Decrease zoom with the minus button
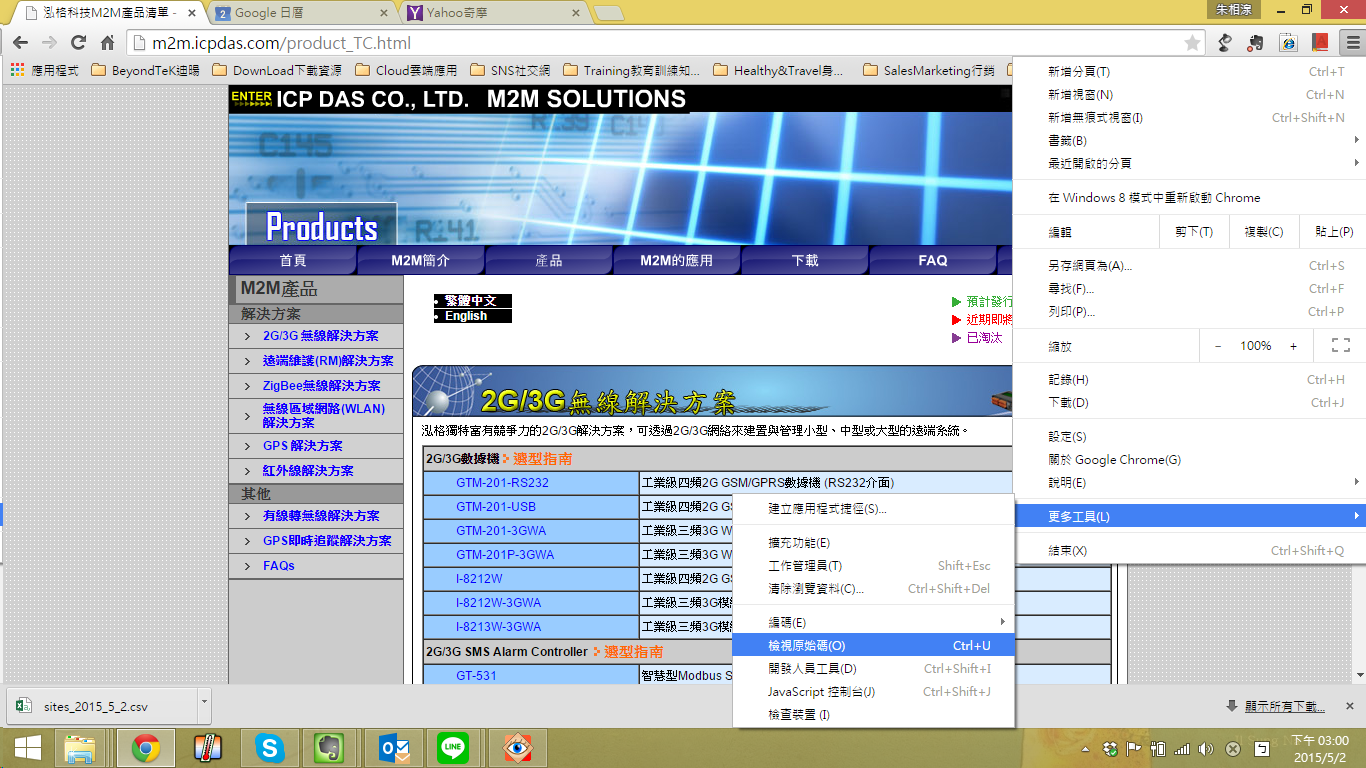 tap(1218, 345)
